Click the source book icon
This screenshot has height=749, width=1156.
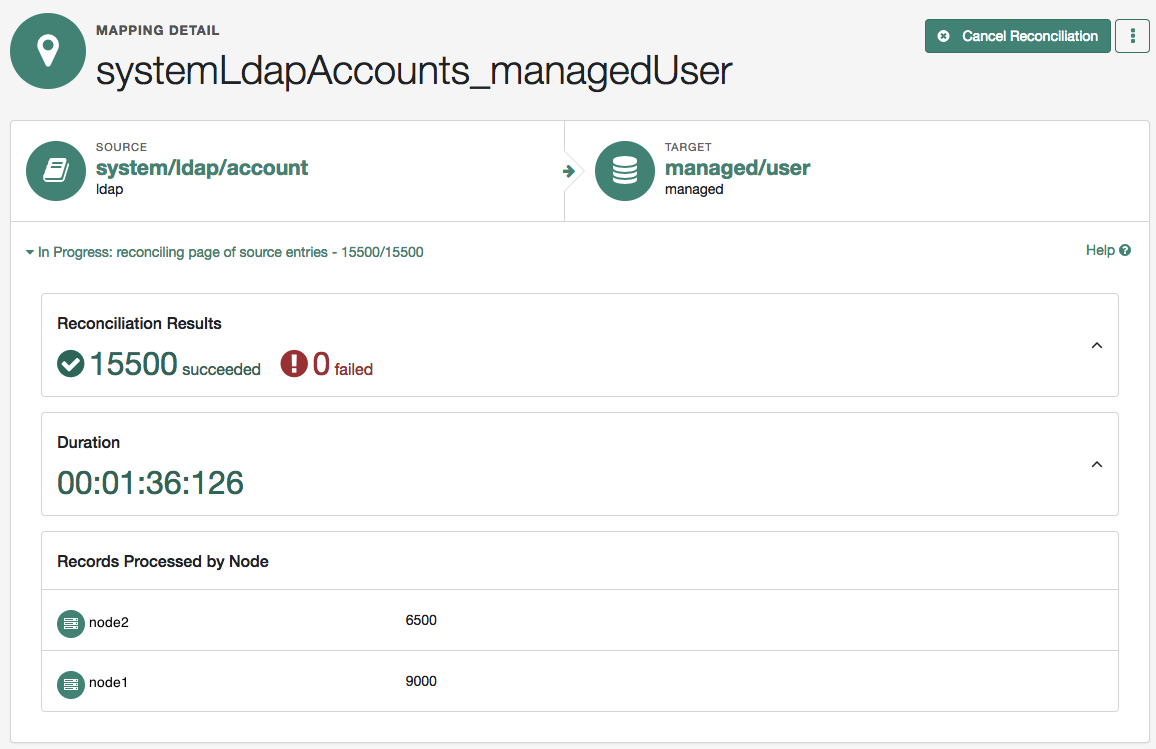click(56, 171)
